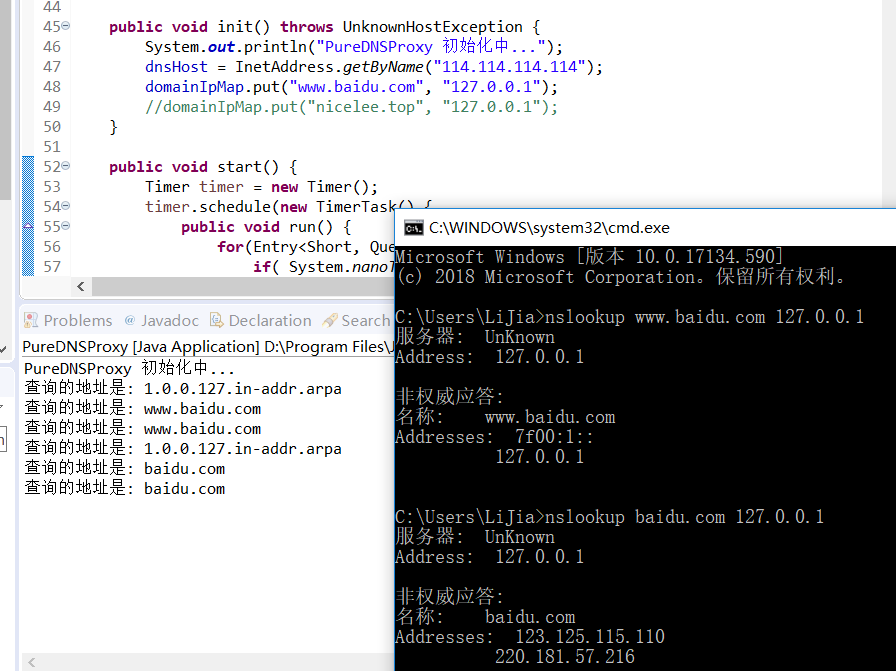The width and height of the screenshot is (896, 671).
Task: Switch to the Search tab
Action: pyautogui.click(x=364, y=321)
